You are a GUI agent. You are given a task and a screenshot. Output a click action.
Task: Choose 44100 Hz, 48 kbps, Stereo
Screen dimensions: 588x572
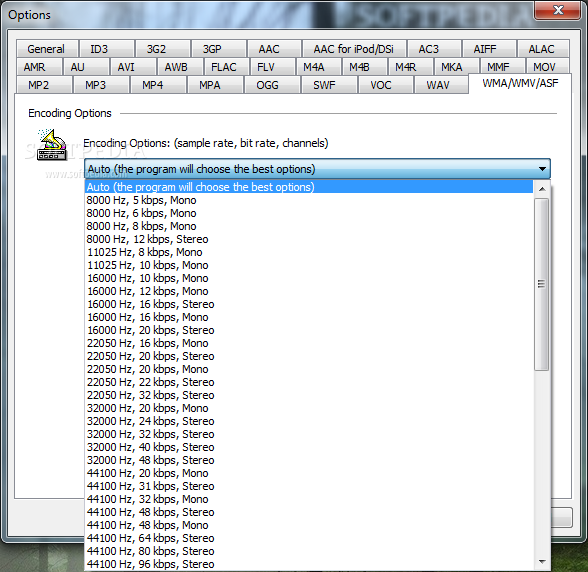click(309, 512)
